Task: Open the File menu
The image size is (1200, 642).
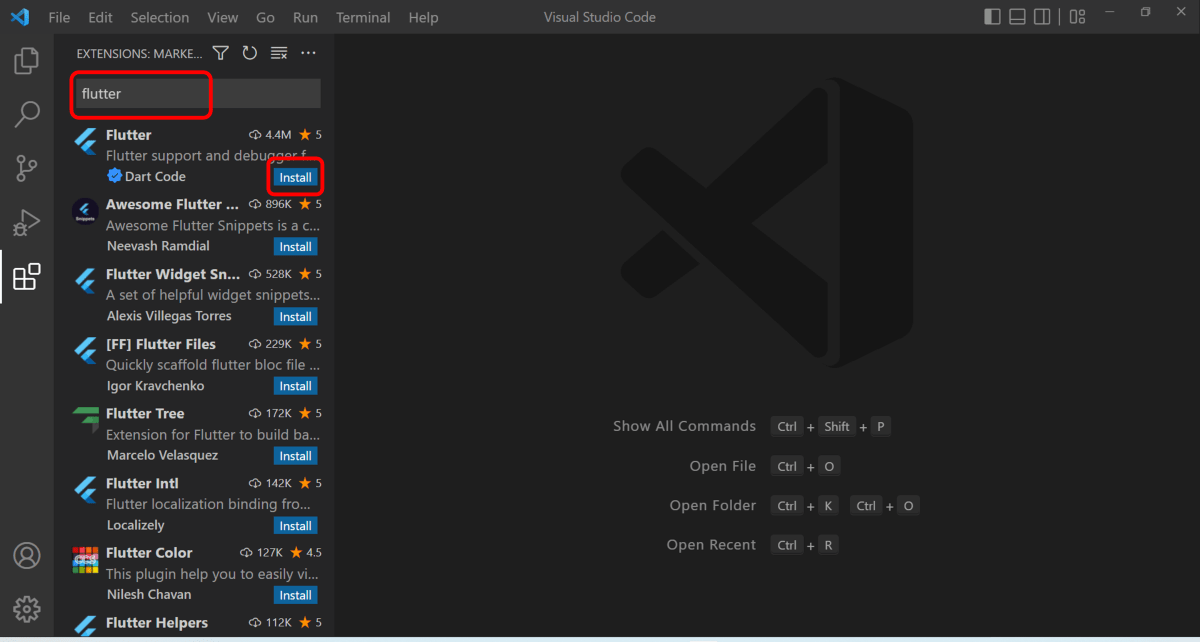Action: (x=59, y=17)
